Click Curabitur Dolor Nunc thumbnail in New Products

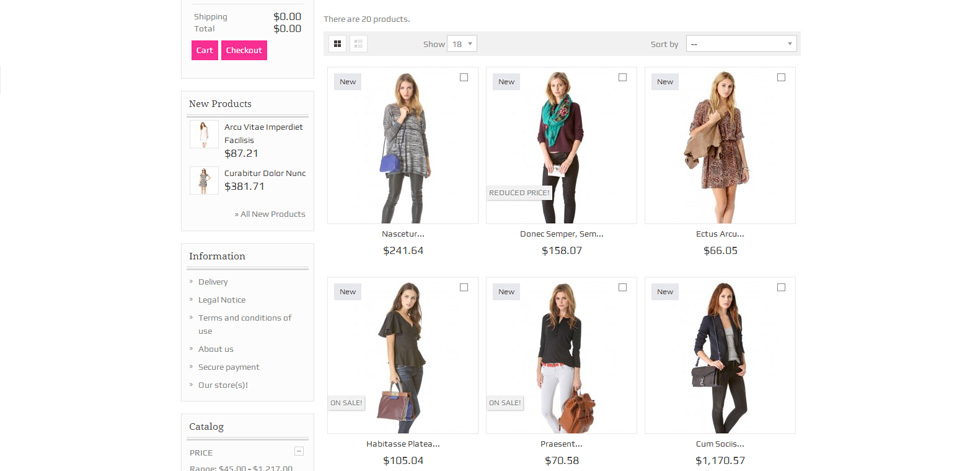204,181
